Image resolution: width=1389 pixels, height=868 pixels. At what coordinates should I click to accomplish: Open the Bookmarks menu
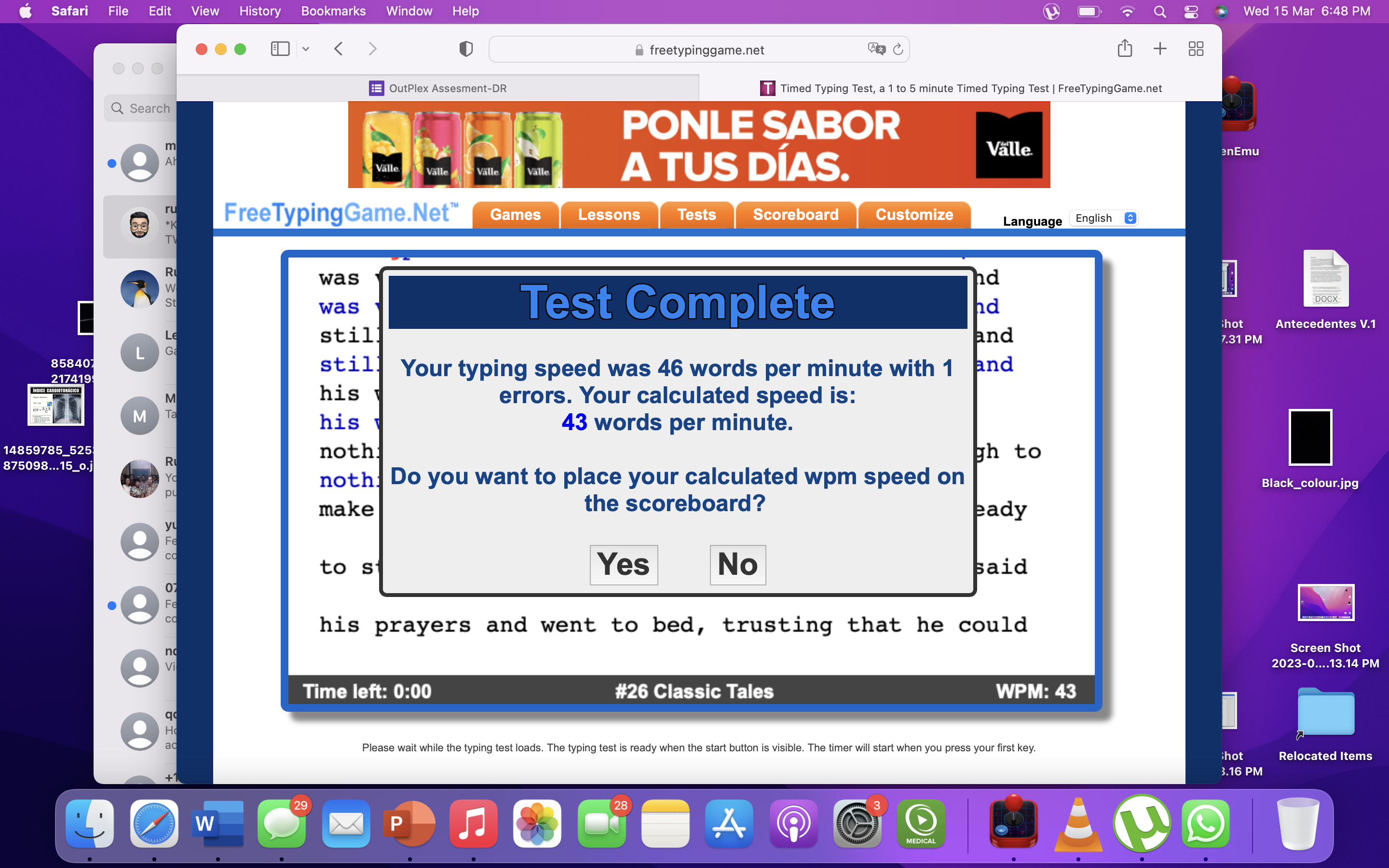[333, 11]
